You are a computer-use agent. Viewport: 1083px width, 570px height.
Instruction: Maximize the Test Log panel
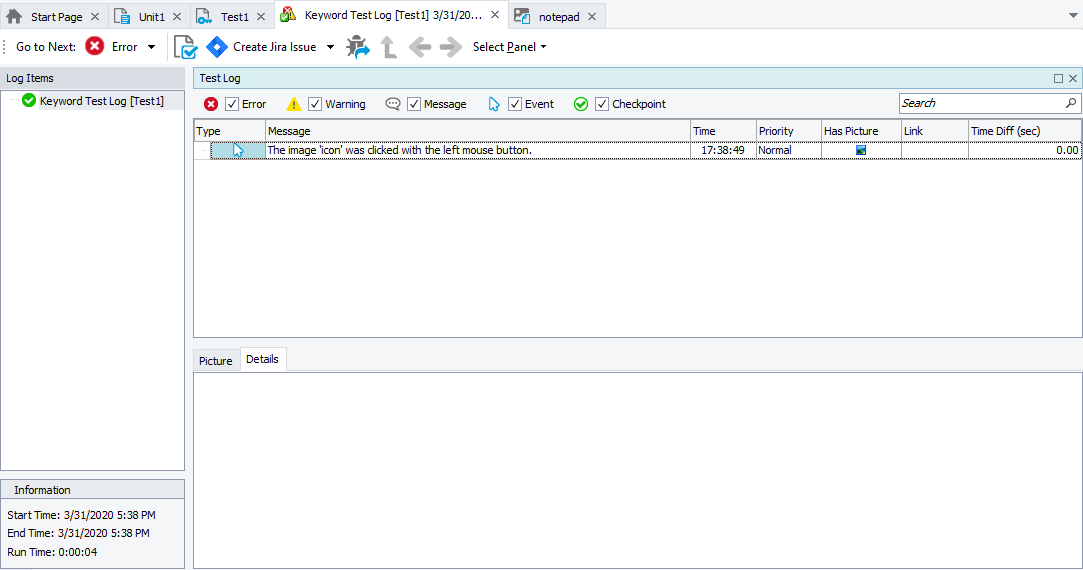[1058, 78]
